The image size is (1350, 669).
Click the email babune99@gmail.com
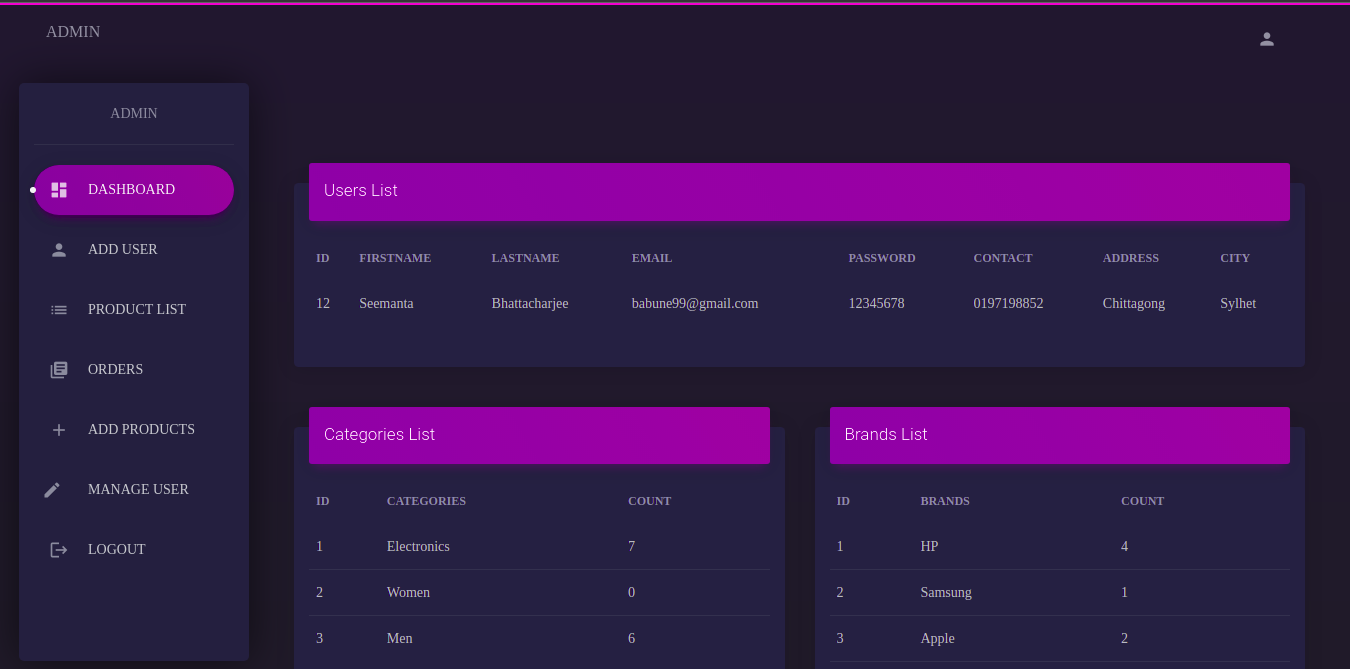click(x=695, y=303)
